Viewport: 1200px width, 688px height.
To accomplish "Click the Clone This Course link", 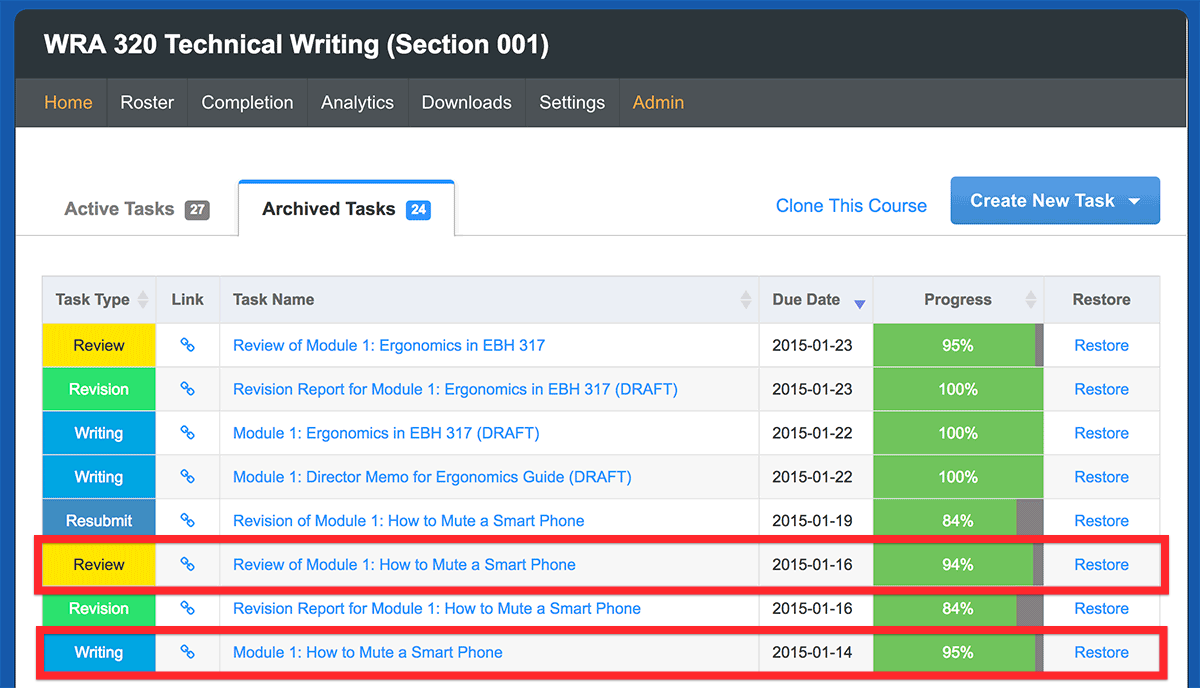I will click(x=851, y=206).
